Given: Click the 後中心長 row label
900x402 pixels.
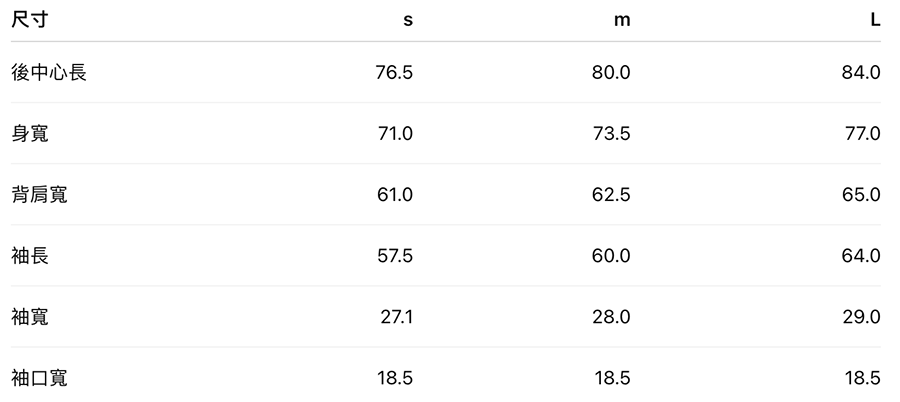Looking at the screenshot, I should click(49, 72).
